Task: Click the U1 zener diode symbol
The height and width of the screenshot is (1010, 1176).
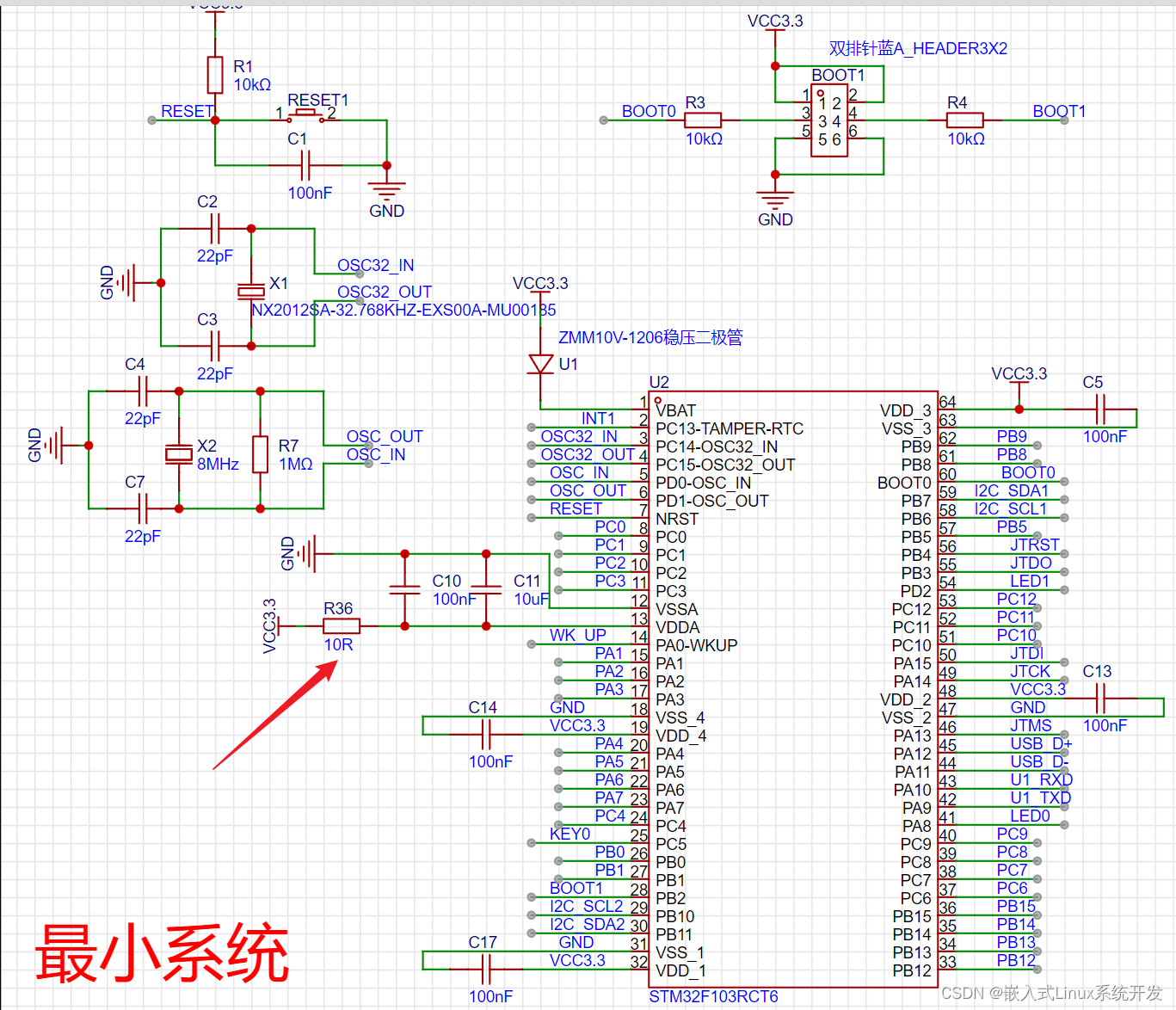Action: 540,364
